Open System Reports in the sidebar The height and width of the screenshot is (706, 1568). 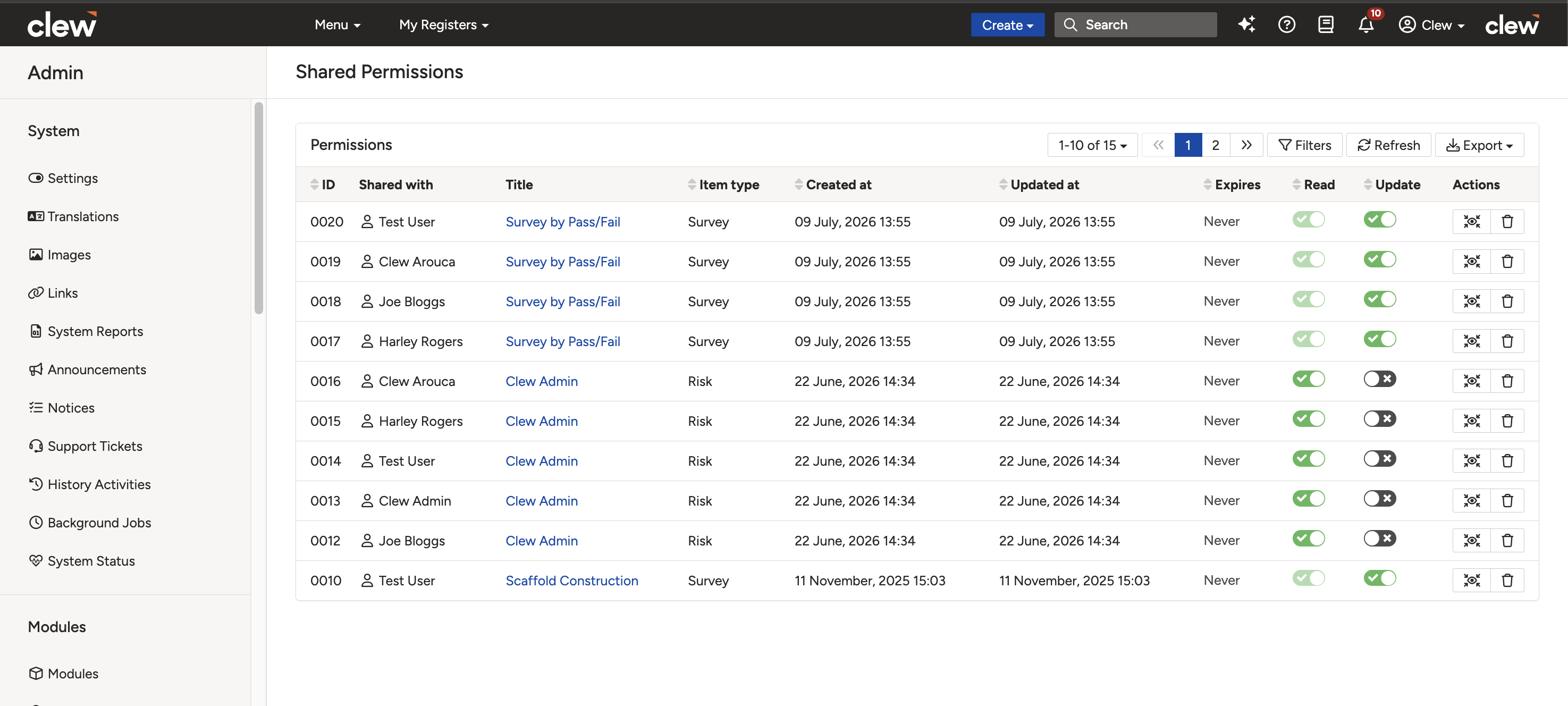click(86, 331)
